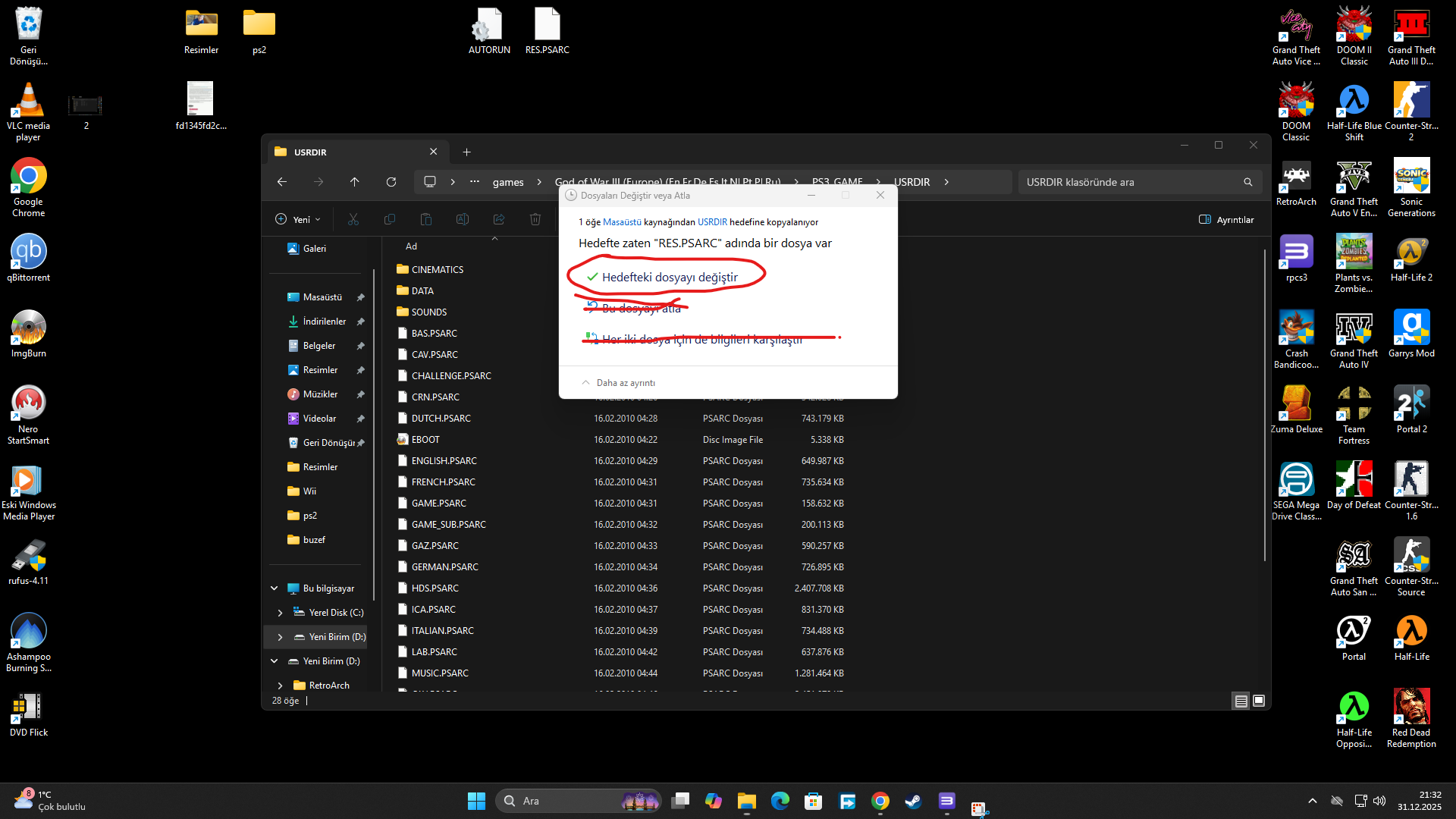
Task: Click the details list view icon
Action: [x=1241, y=701]
